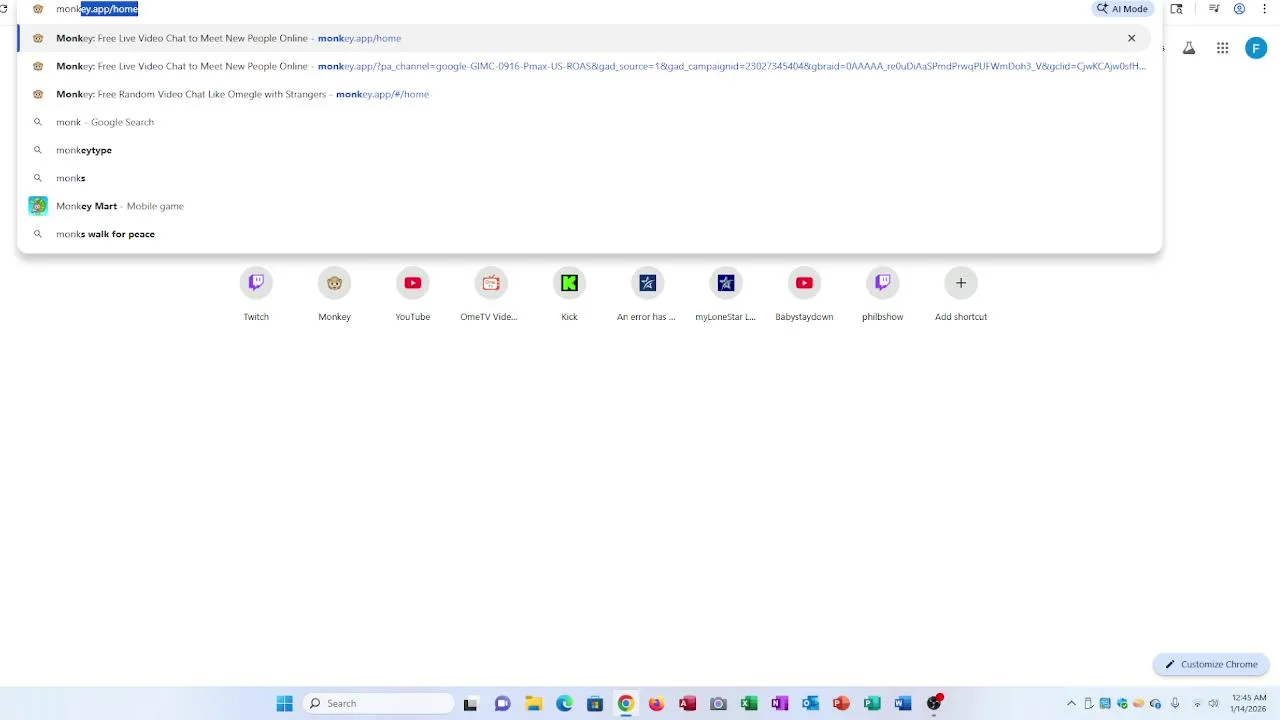
Task: Open File Explorer from the taskbar
Action: point(533,703)
